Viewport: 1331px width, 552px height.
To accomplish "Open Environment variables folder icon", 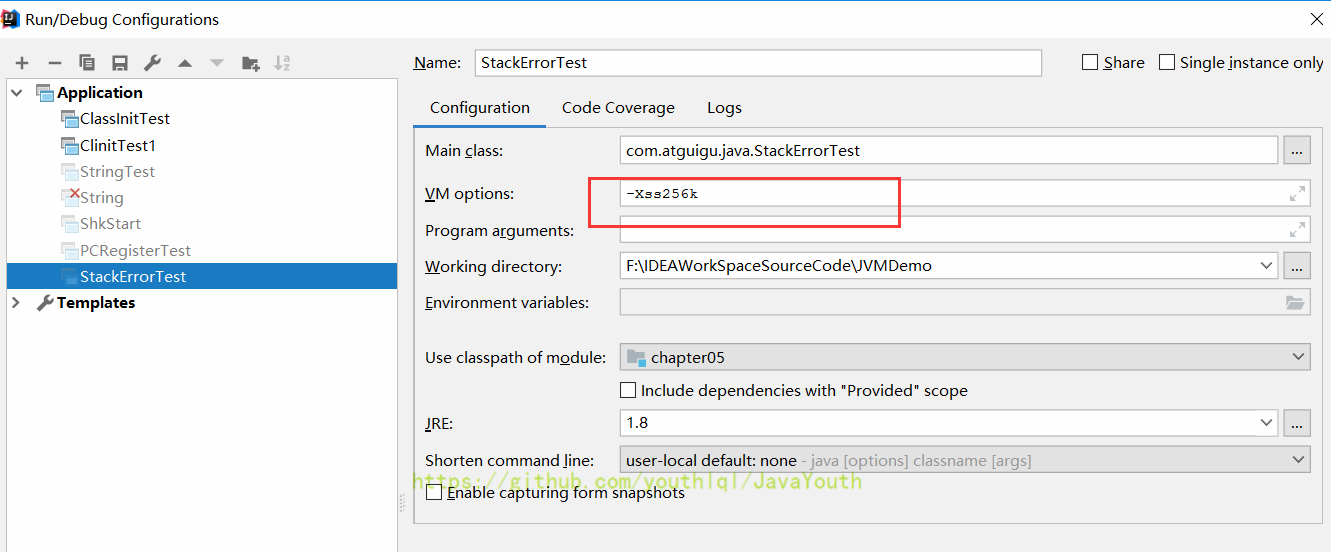I will click(1295, 302).
